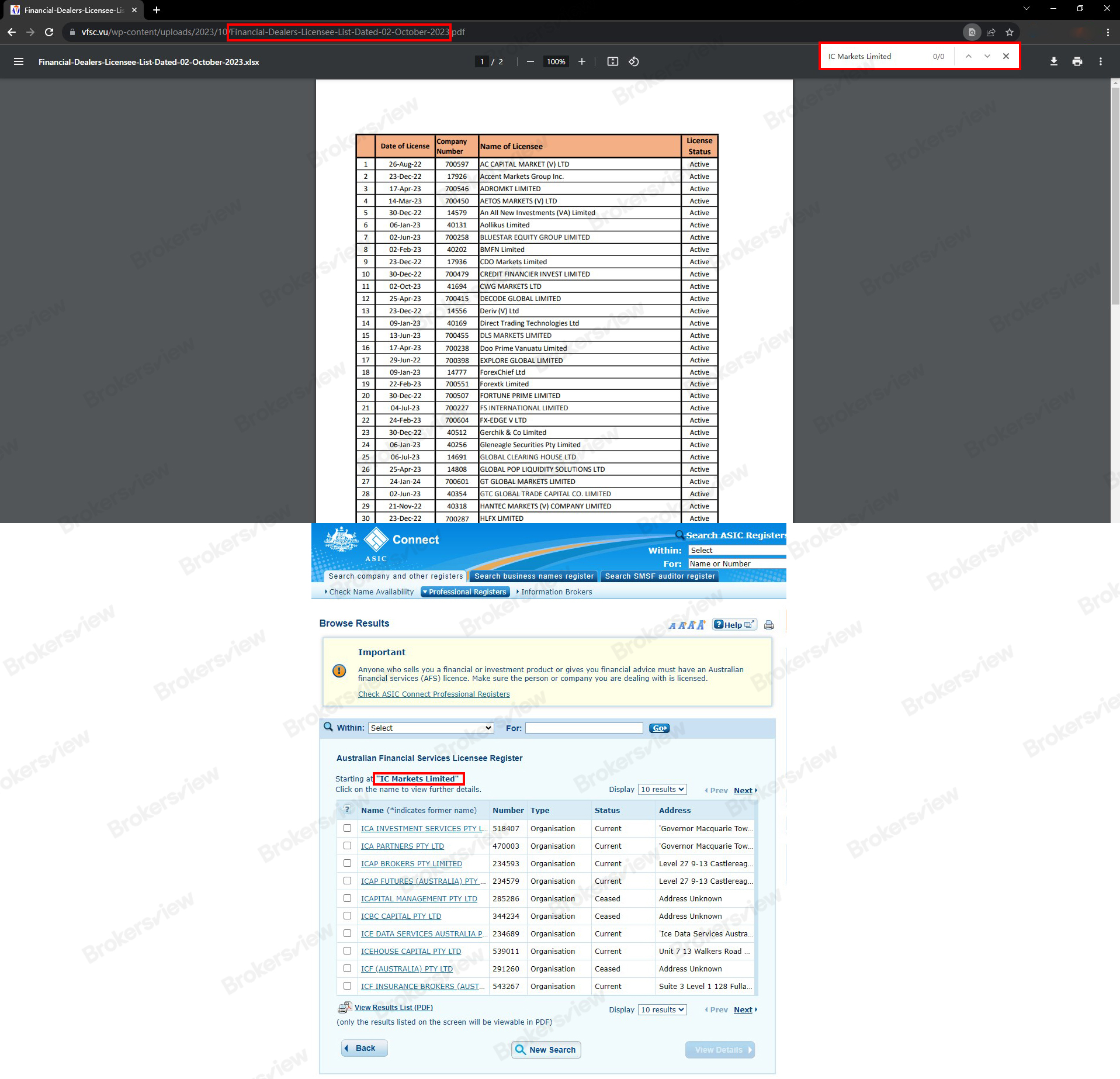Zoom in on the PDF document

(x=581, y=61)
